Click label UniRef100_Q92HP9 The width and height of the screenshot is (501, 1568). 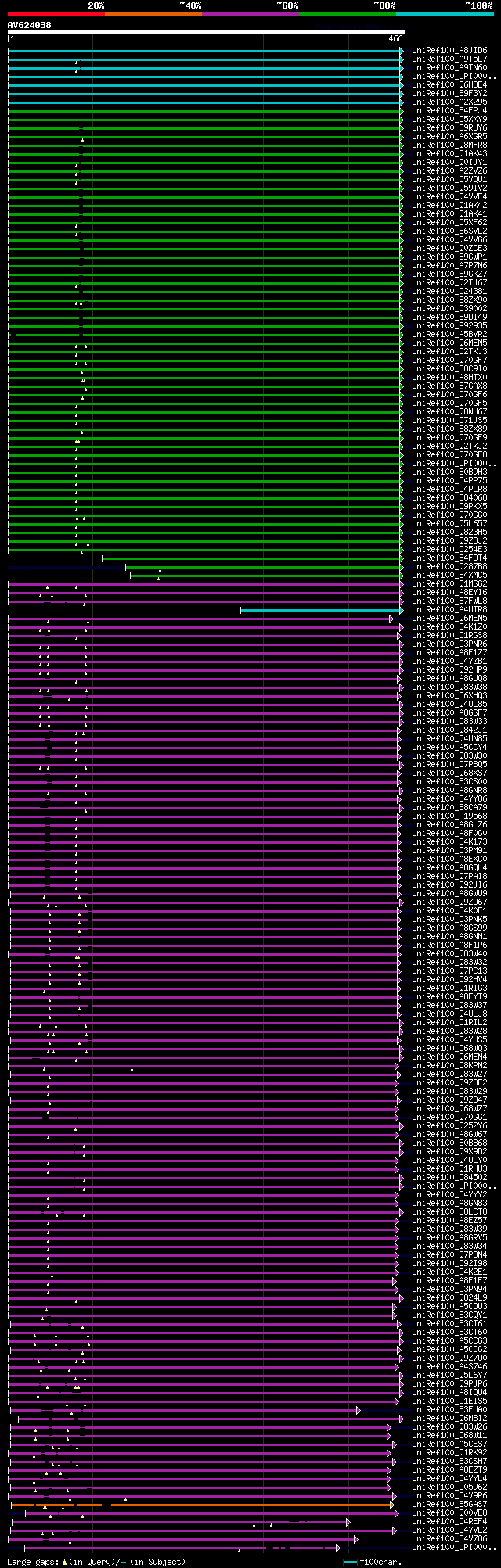[x=449, y=669]
